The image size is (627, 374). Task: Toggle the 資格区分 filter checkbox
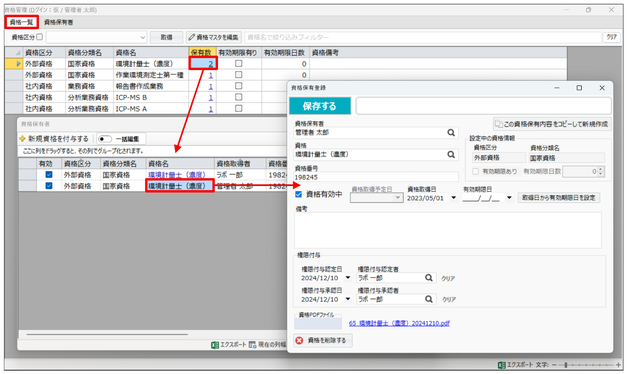[40, 37]
